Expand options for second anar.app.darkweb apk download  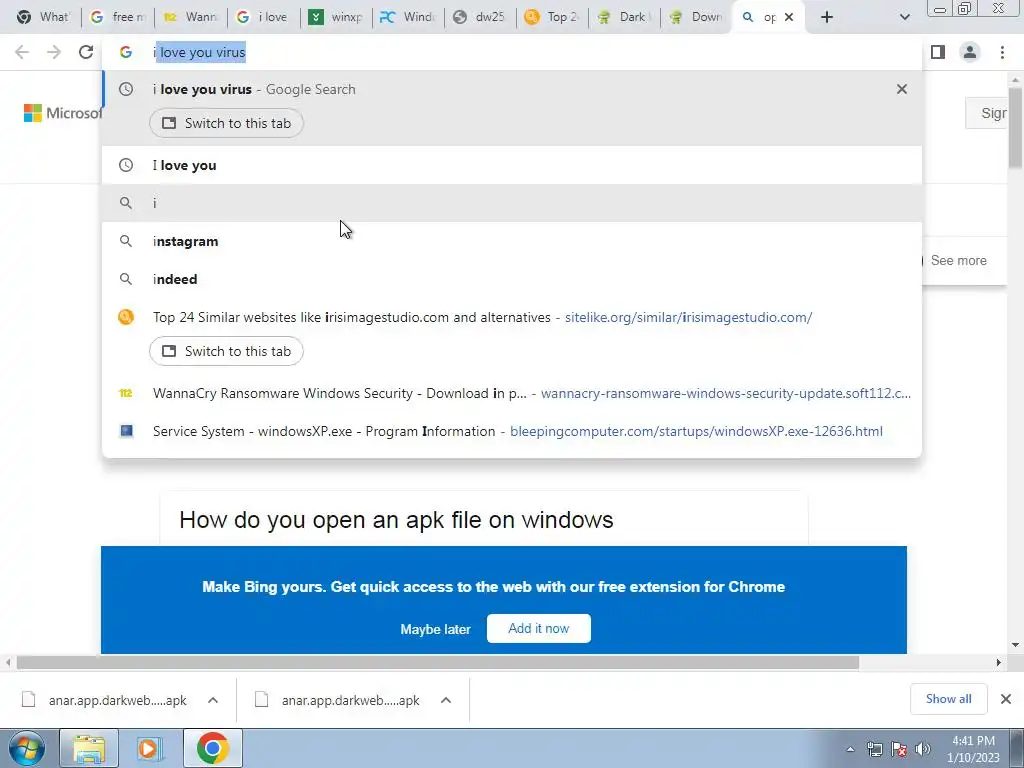[446, 700]
